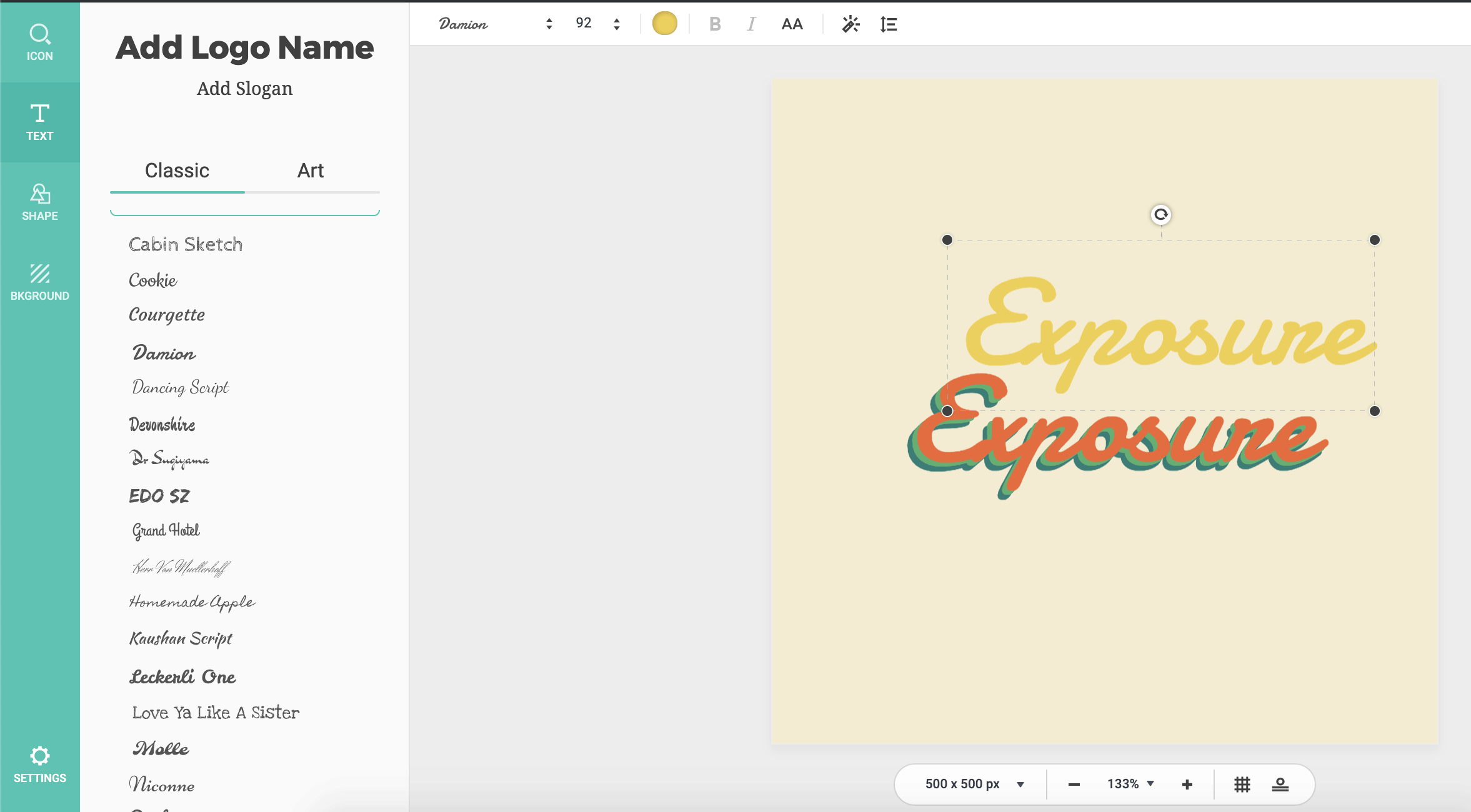The image size is (1471, 812).
Task: Toggle the align elements icon
Action: click(1280, 783)
